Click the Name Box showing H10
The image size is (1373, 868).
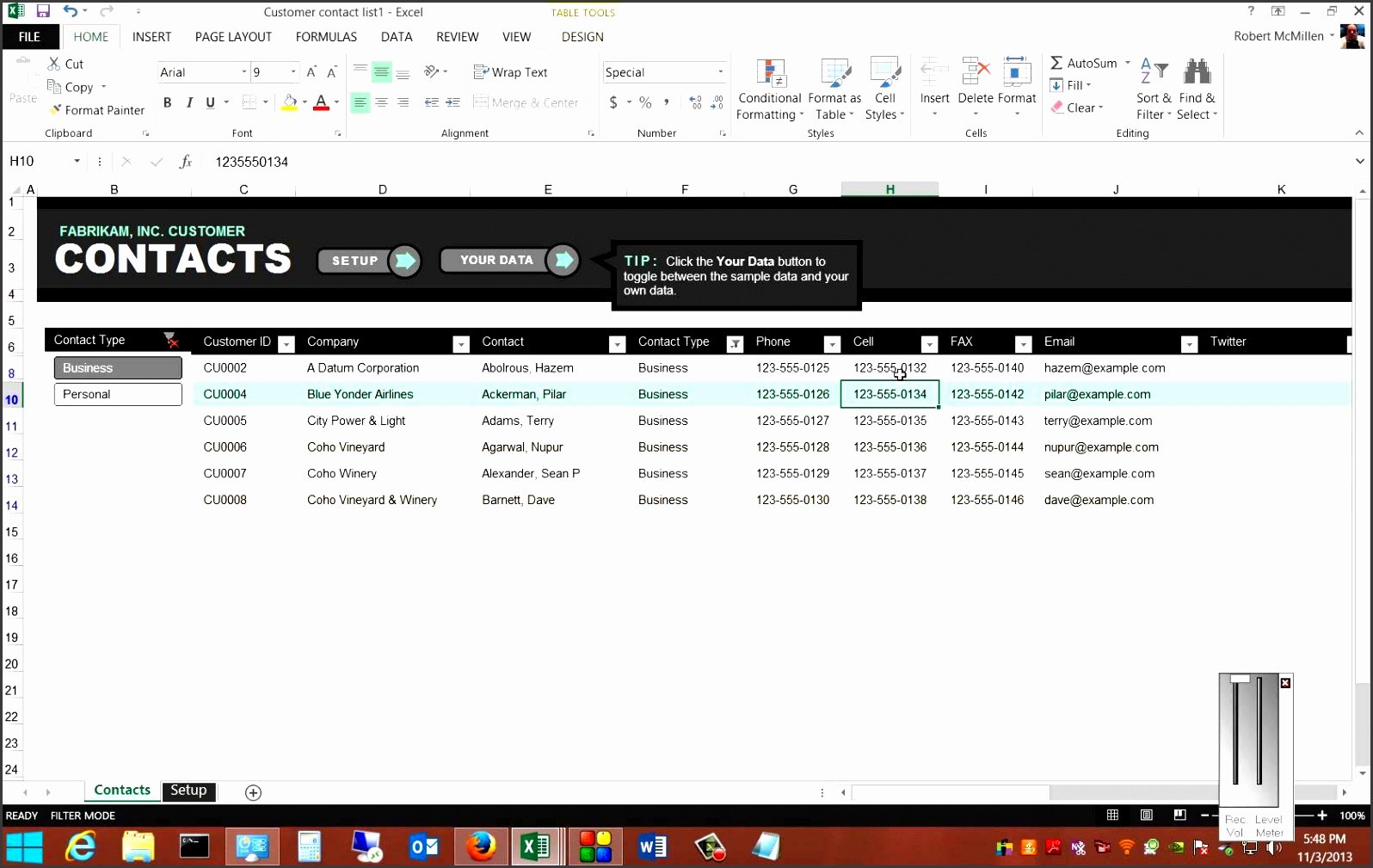pos(39,161)
